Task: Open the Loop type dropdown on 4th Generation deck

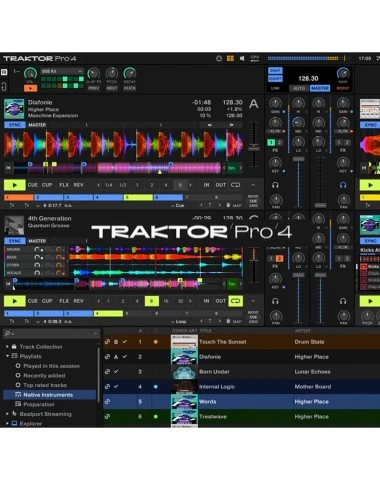Action: point(179,322)
